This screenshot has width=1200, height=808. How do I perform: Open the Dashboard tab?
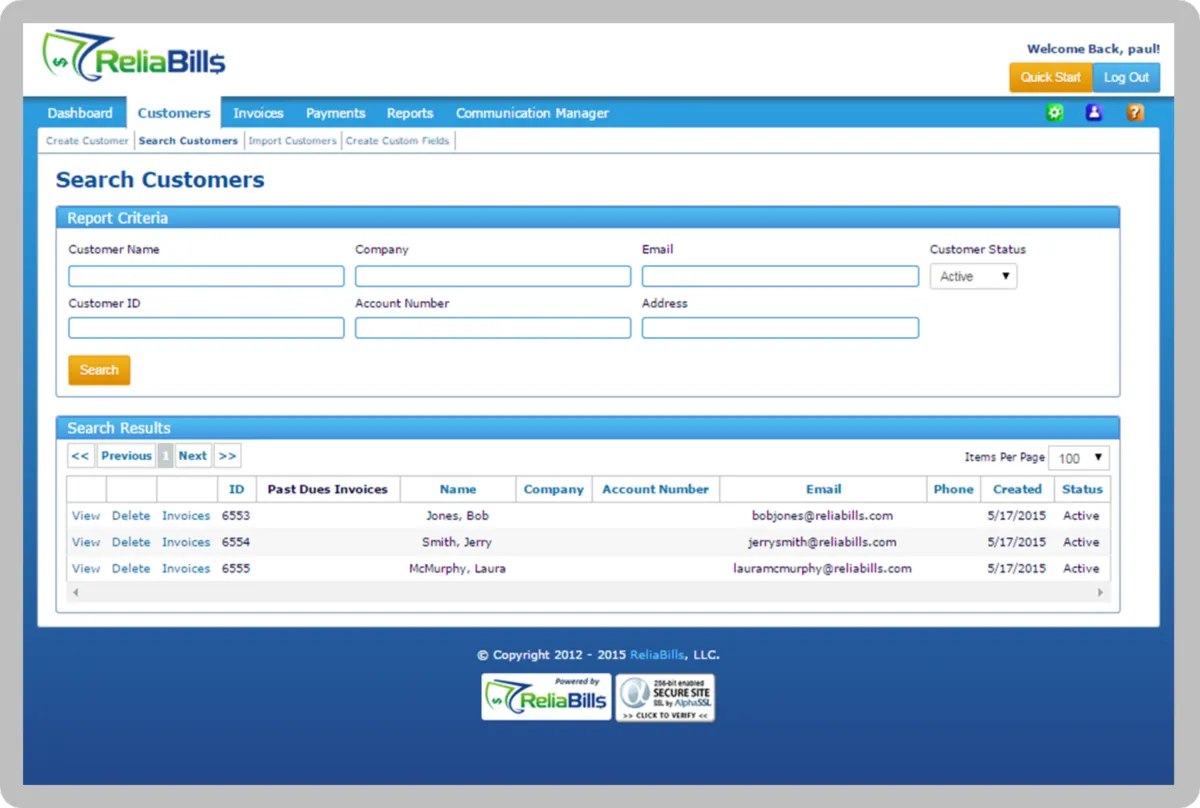coord(80,113)
